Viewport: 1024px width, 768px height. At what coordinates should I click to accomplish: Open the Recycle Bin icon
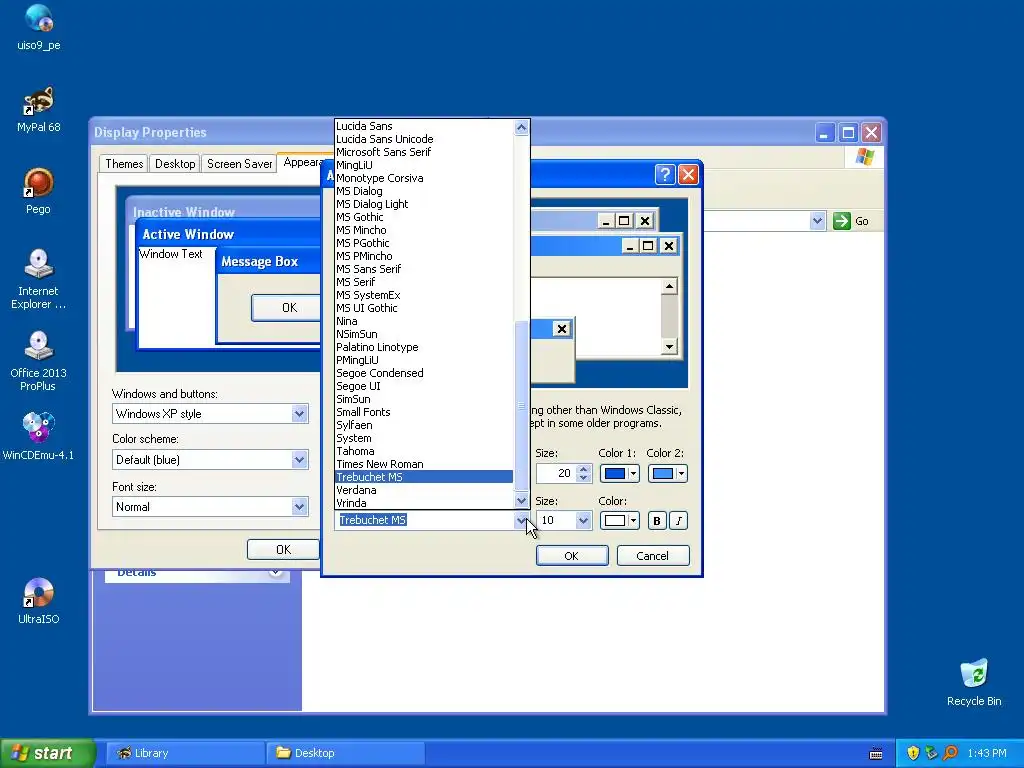974,682
